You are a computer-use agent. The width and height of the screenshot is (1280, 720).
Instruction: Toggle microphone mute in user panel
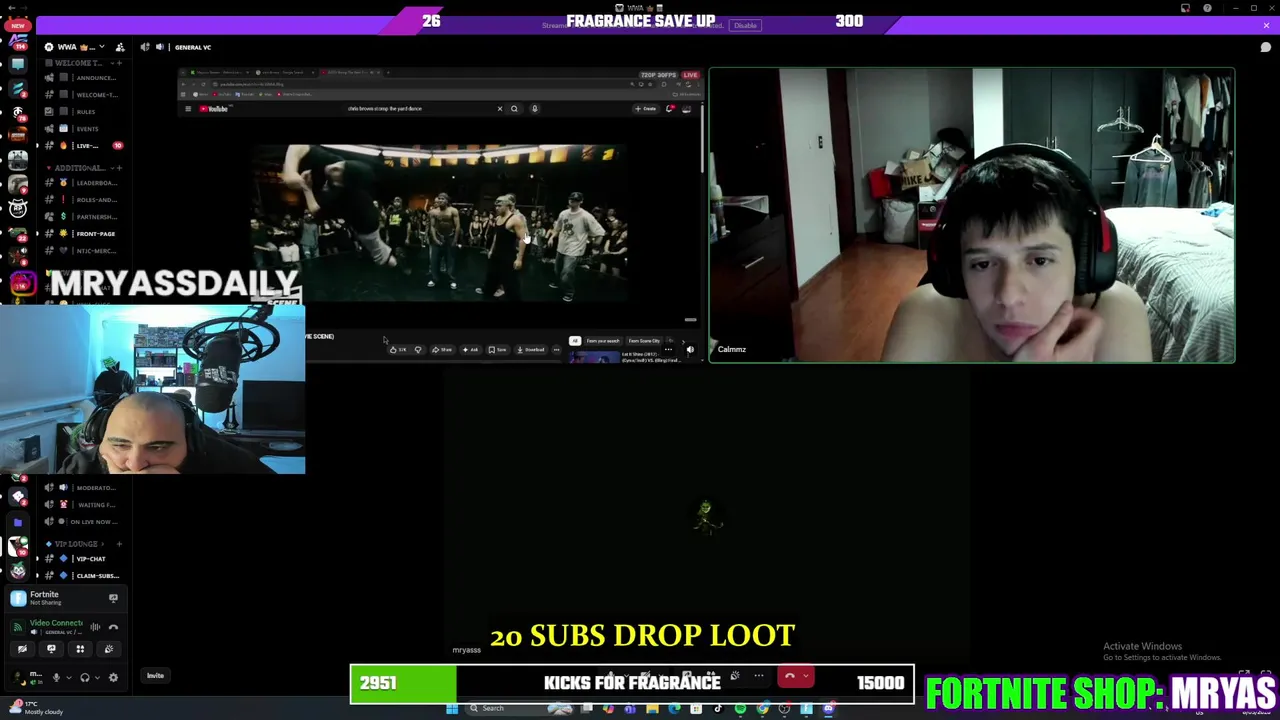(x=56, y=677)
